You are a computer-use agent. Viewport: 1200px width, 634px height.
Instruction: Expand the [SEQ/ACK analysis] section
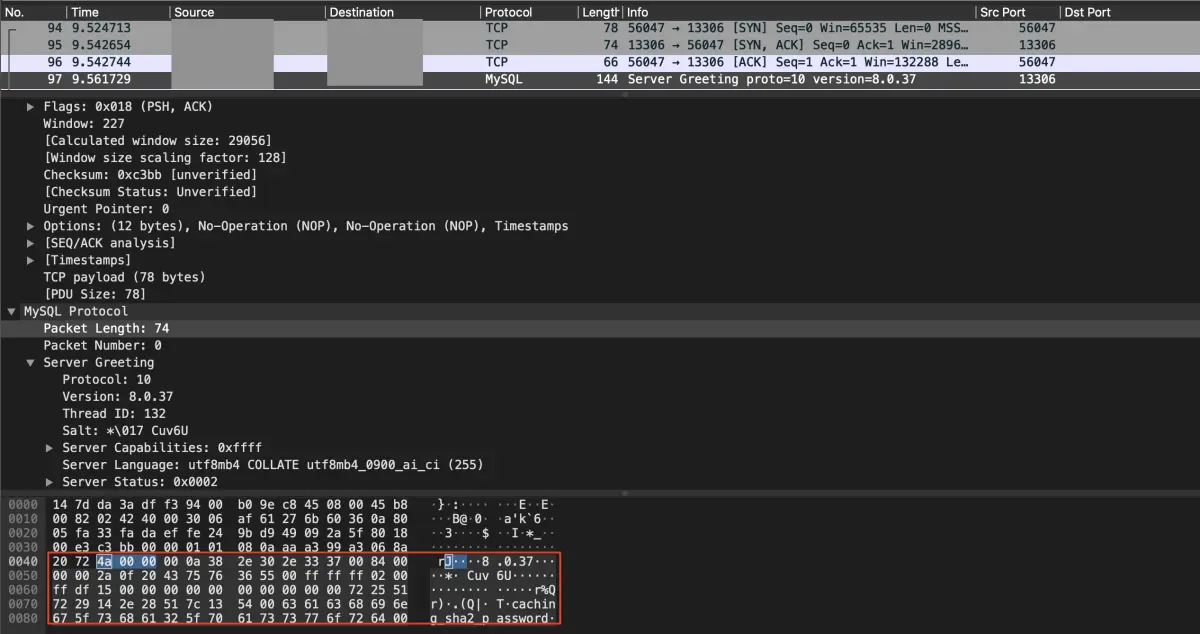[x=32, y=243]
